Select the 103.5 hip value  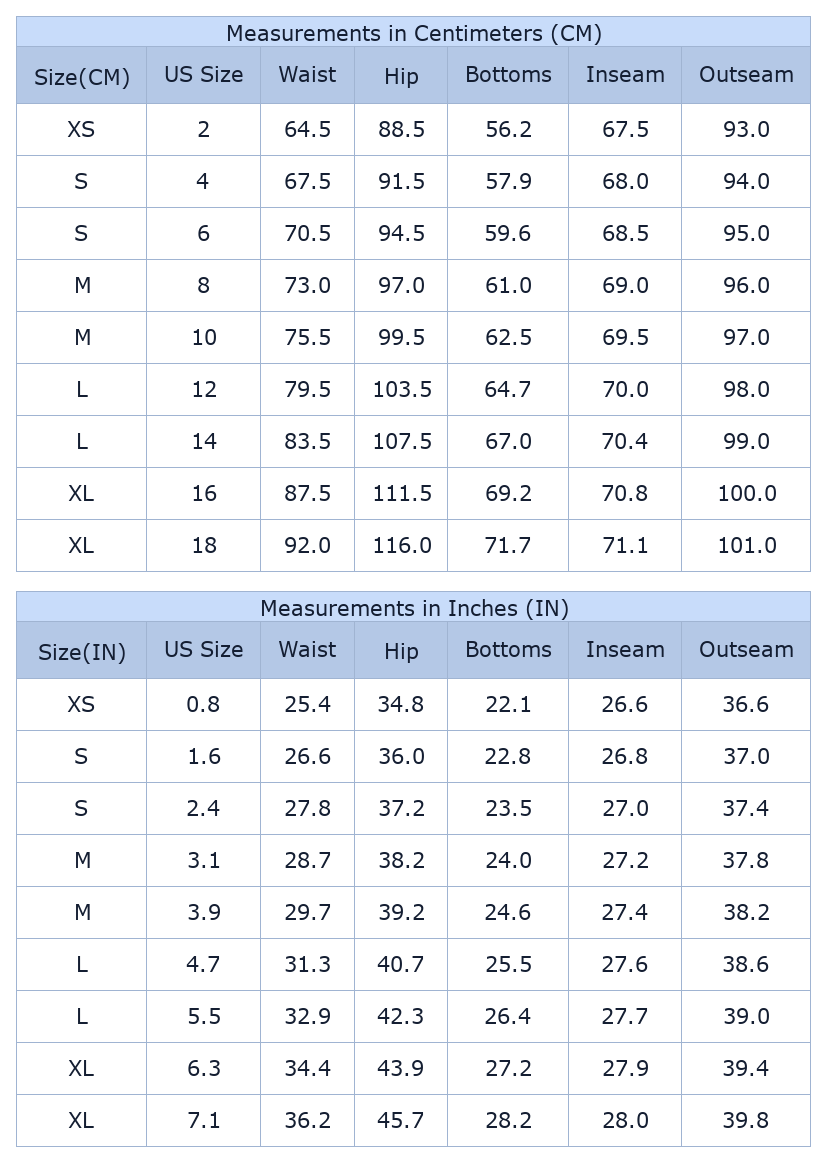point(401,390)
